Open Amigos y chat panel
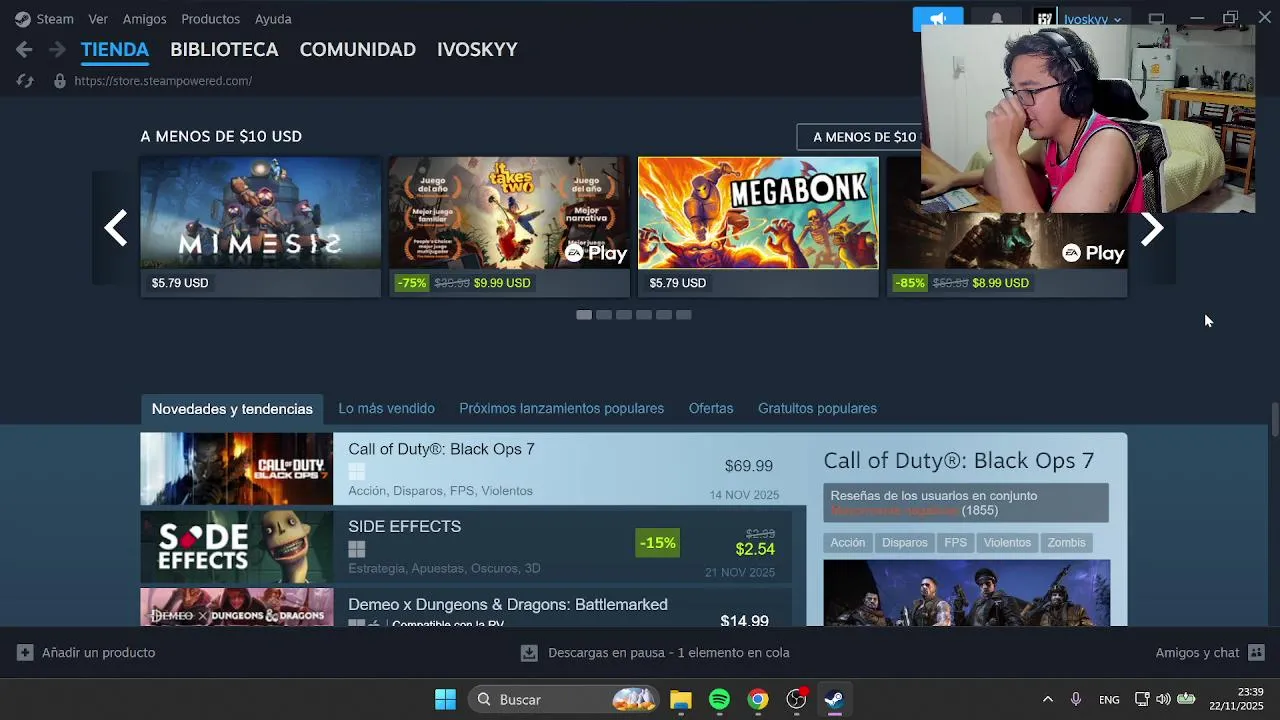Image resolution: width=1280 pixels, height=720 pixels. pyautogui.click(x=1197, y=652)
